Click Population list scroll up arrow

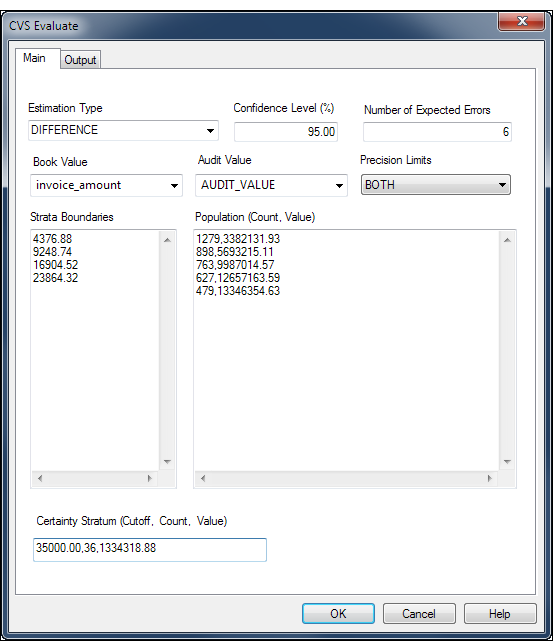coord(507,240)
